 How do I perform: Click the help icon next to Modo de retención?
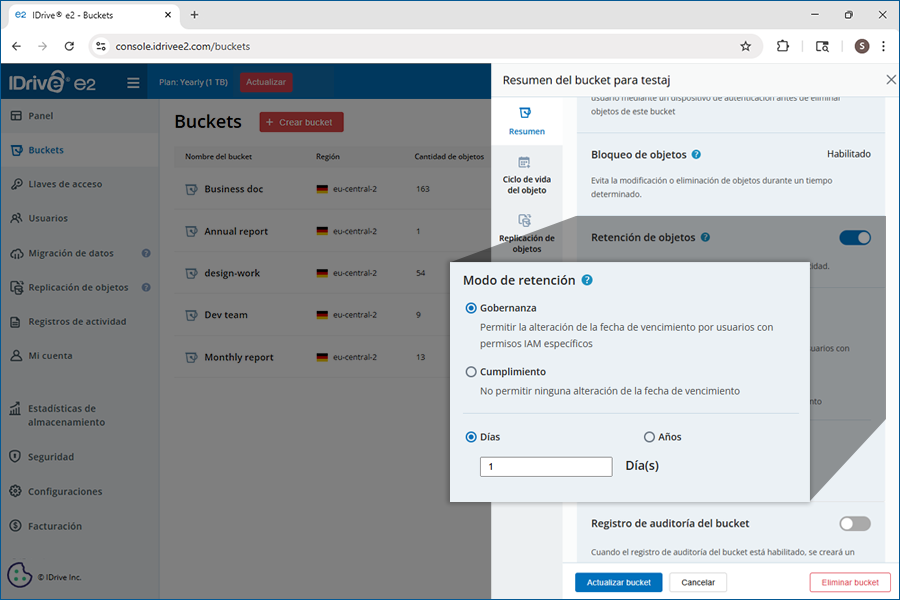pos(587,280)
